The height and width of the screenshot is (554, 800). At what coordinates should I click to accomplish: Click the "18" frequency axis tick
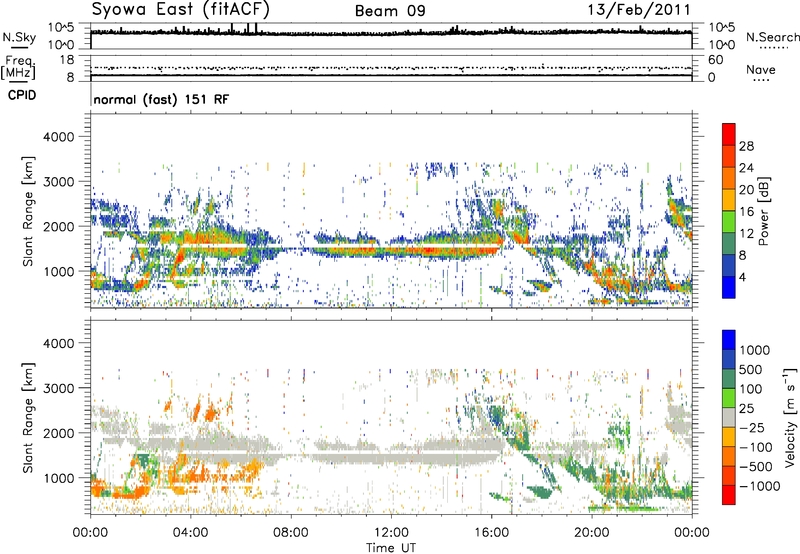(67, 60)
